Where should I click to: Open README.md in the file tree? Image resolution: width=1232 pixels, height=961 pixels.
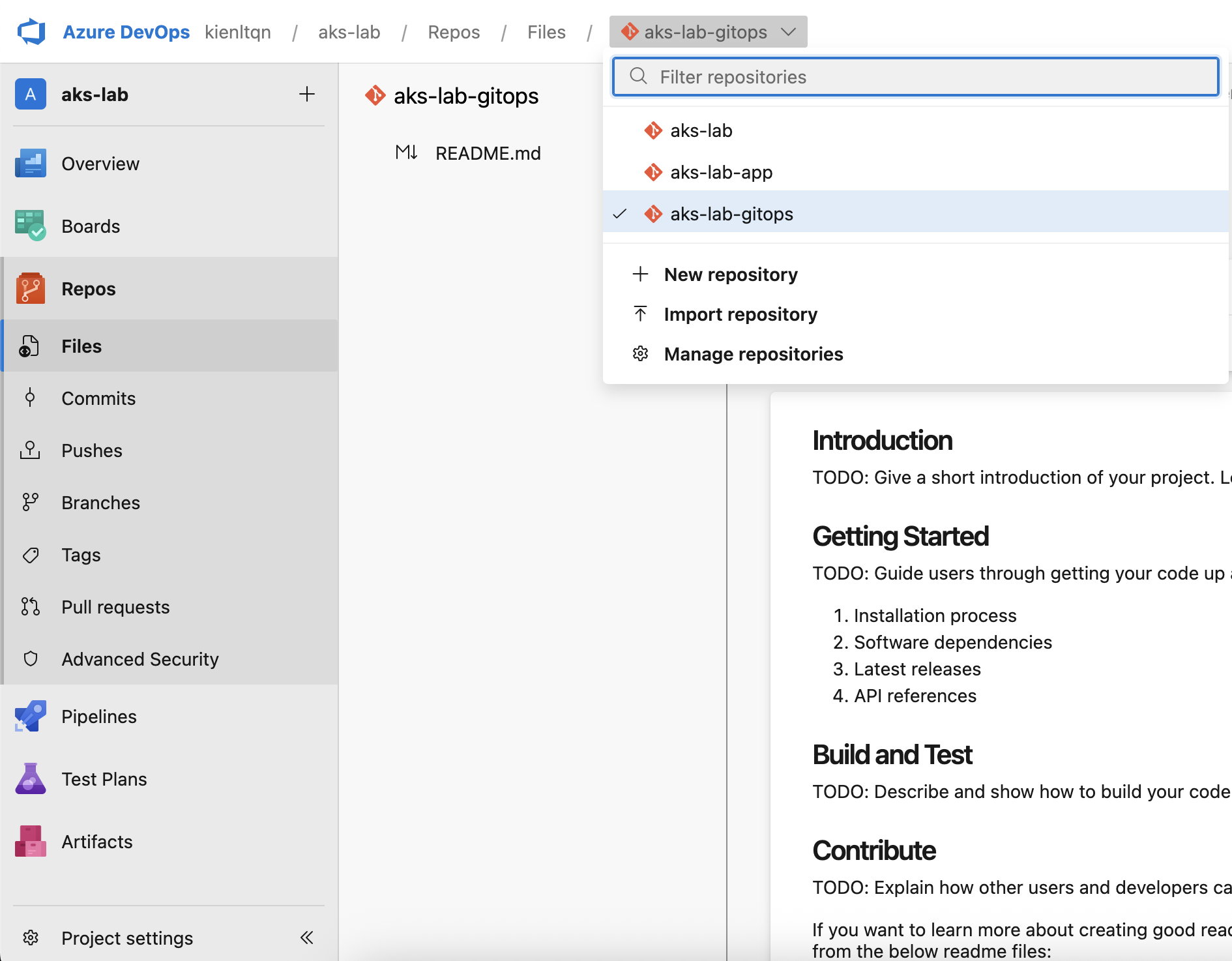488,153
